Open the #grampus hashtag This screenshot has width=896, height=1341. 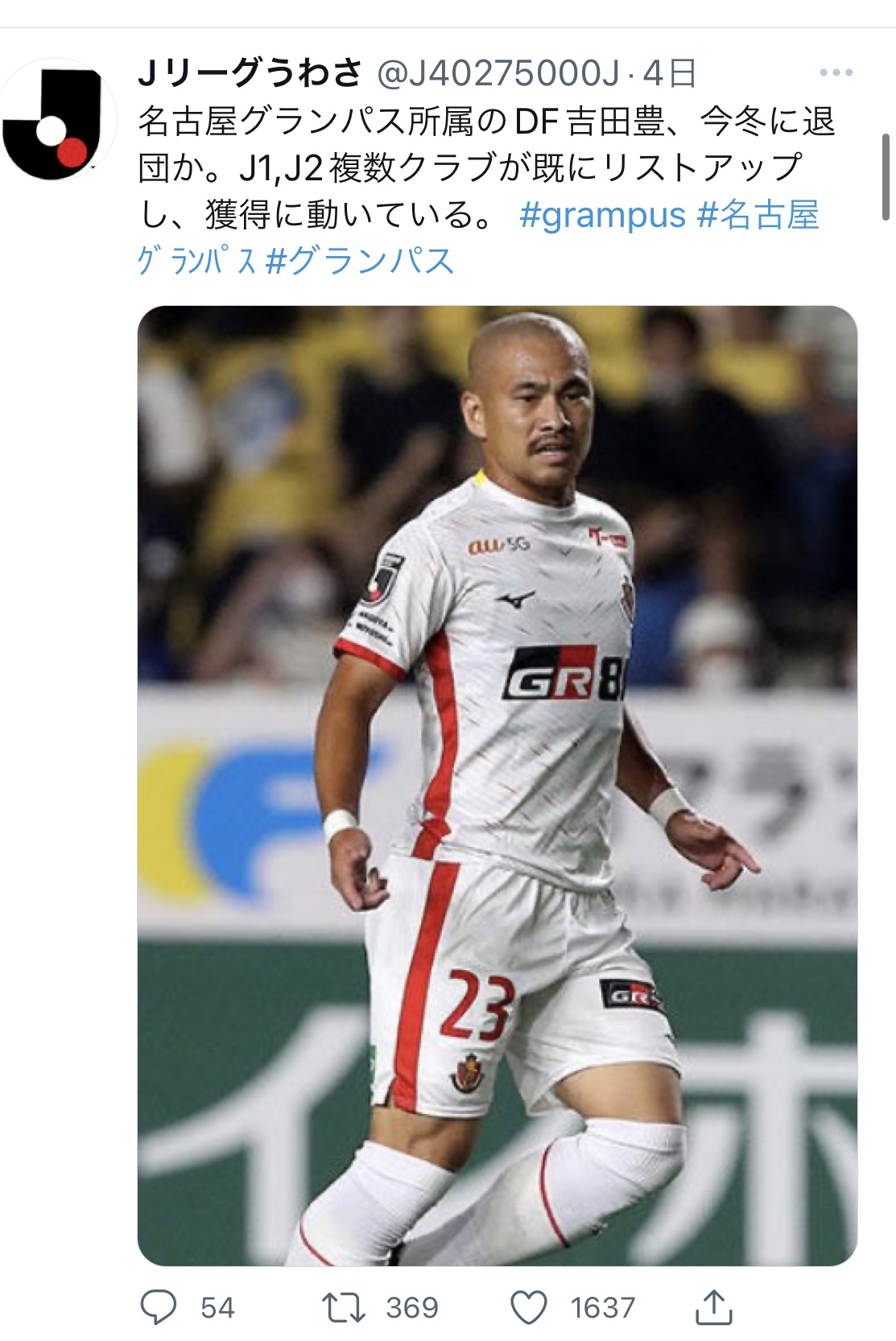[x=603, y=215]
